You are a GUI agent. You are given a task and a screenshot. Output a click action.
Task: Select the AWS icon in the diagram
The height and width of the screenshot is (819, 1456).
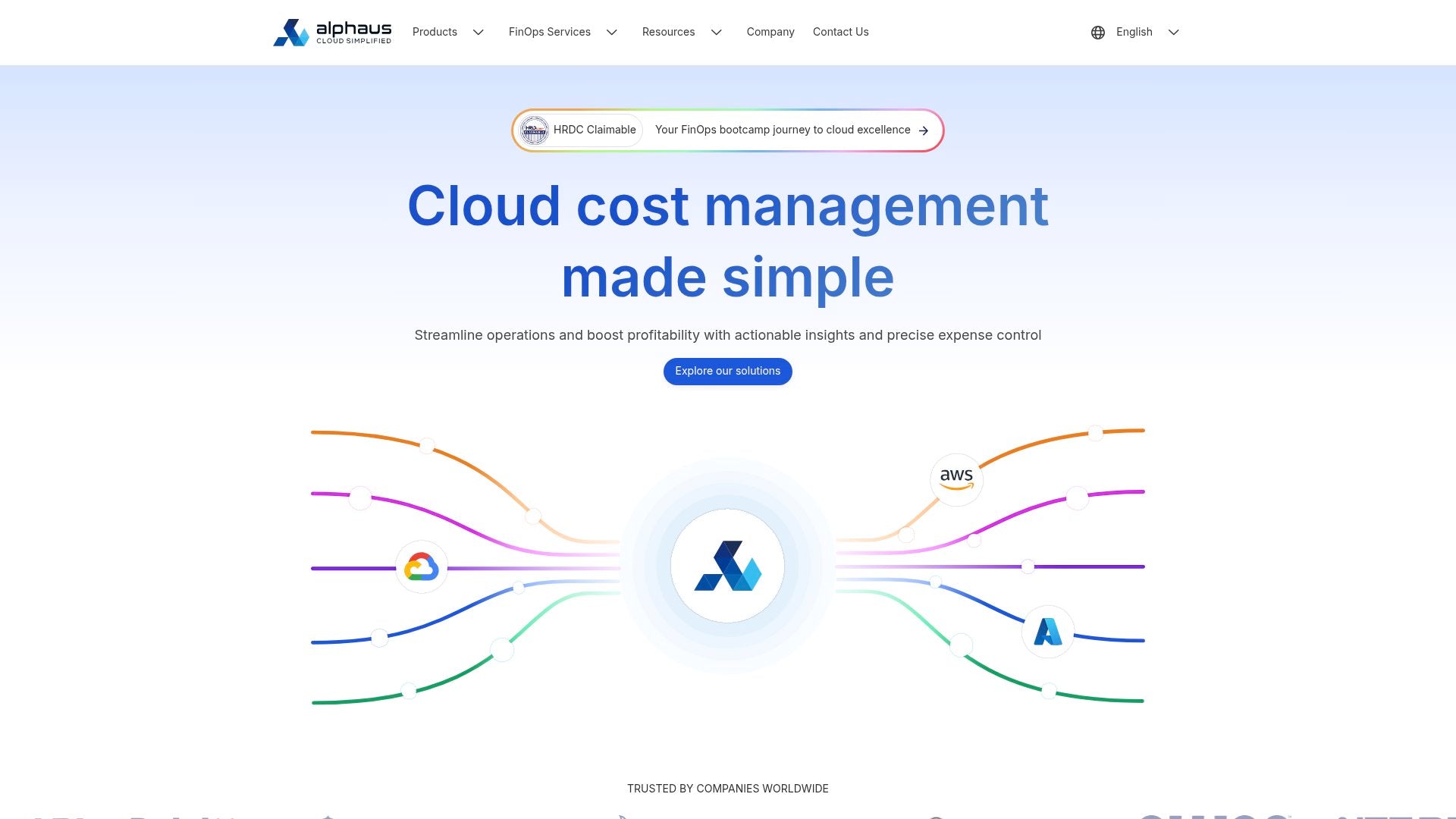coord(956,479)
